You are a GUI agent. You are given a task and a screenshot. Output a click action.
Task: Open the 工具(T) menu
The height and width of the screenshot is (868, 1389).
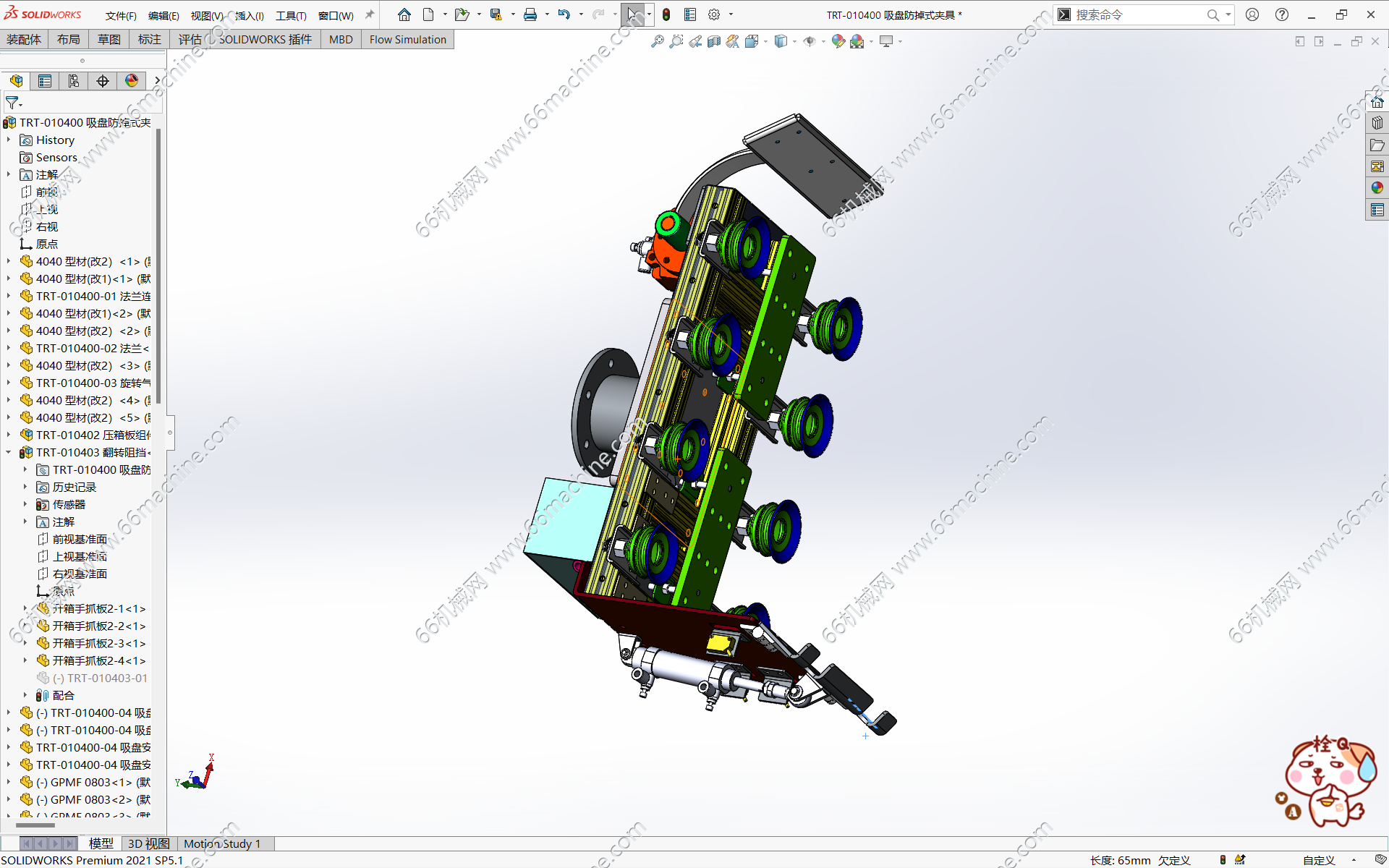291,15
